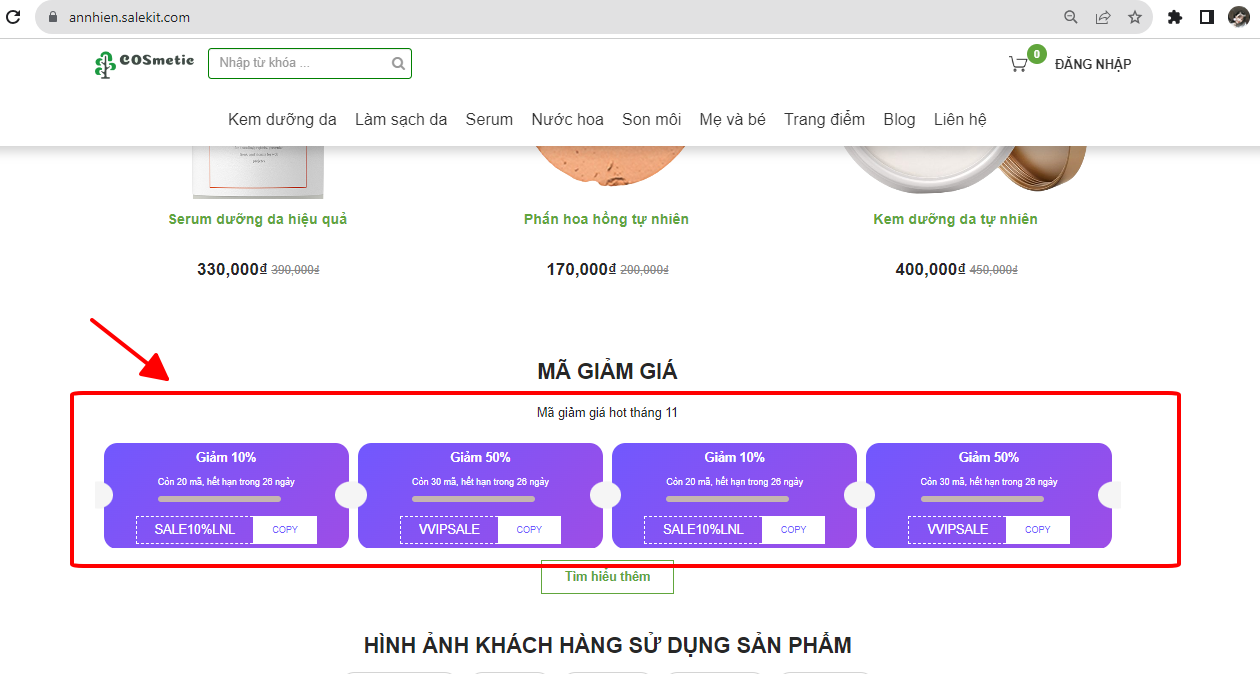
Task: Reload the page with the refresh icon
Action: (x=13, y=17)
